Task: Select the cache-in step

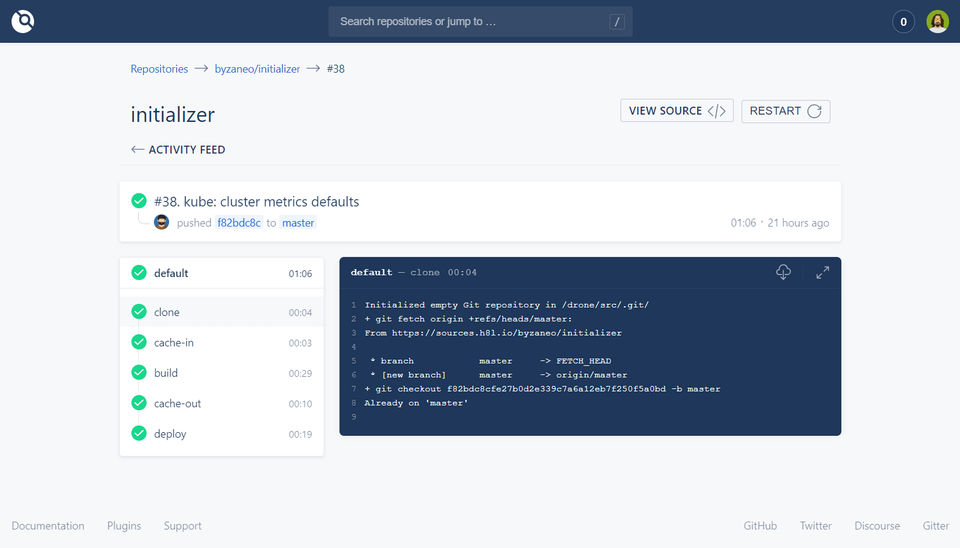Action: 222,343
